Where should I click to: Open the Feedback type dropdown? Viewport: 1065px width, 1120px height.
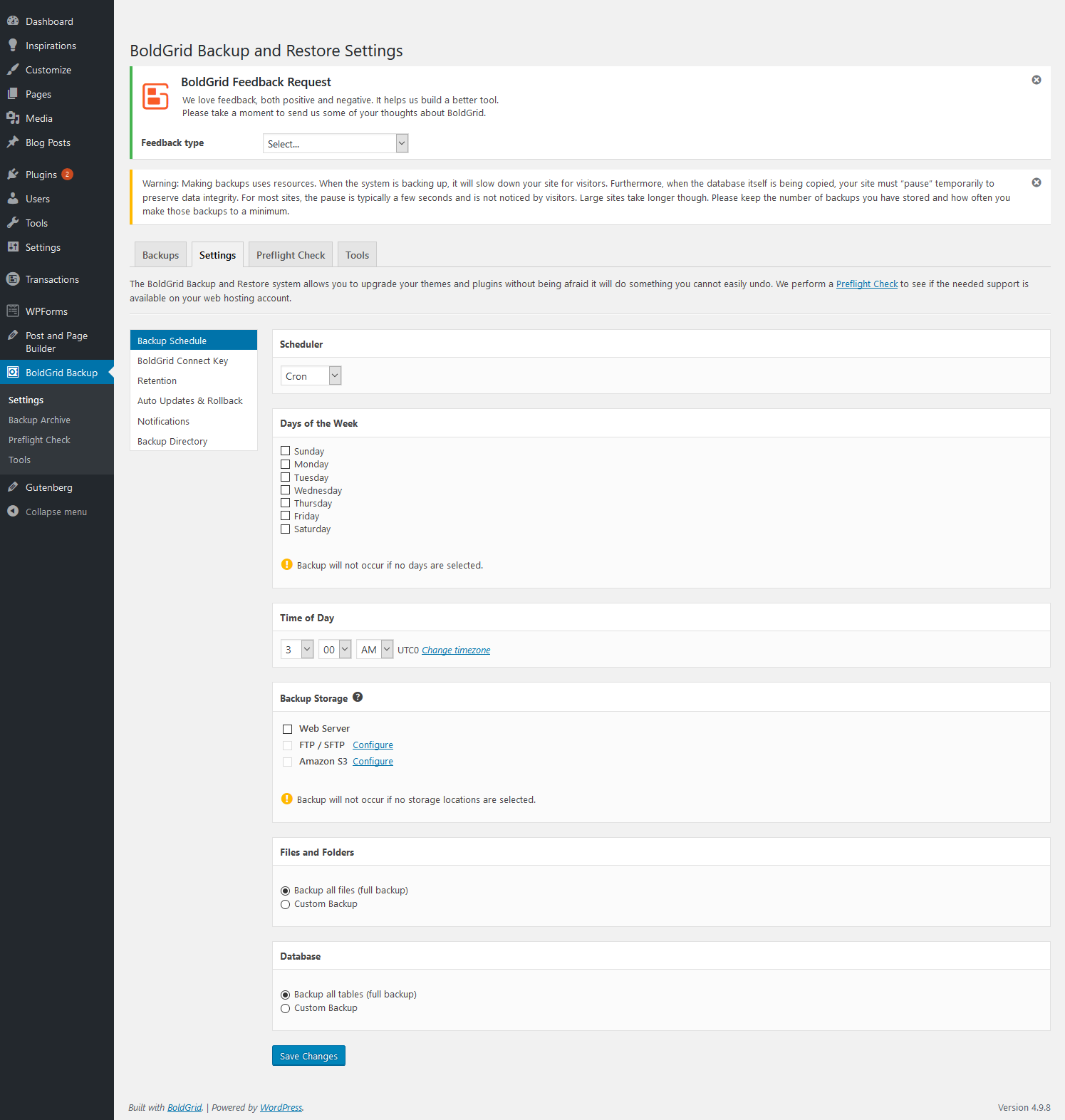click(x=336, y=143)
